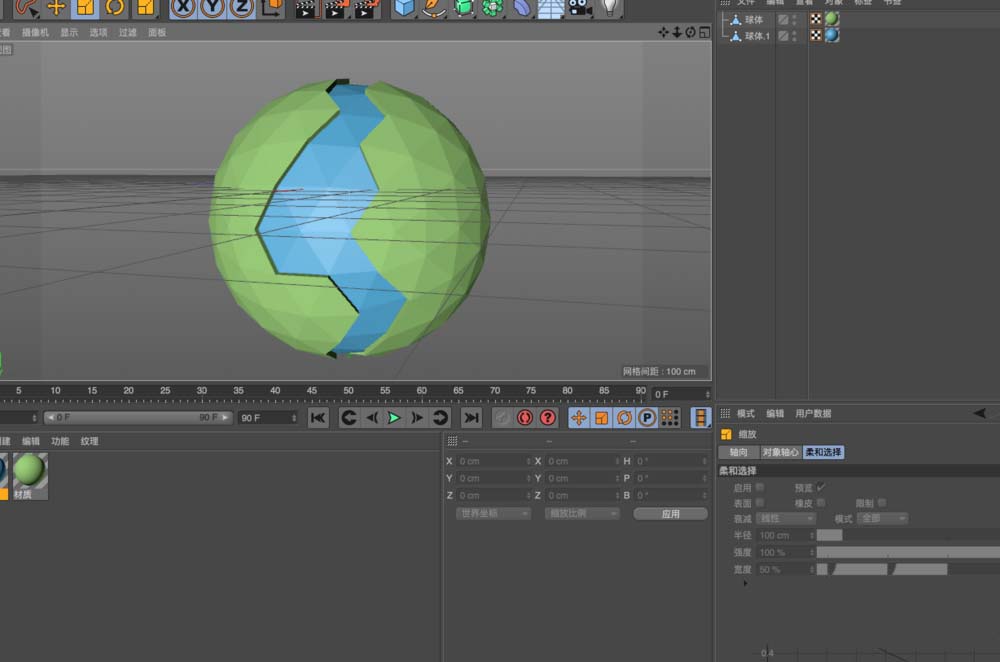Click blue material tag on 球体.1
This screenshot has height=662, width=1000.
point(832,35)
